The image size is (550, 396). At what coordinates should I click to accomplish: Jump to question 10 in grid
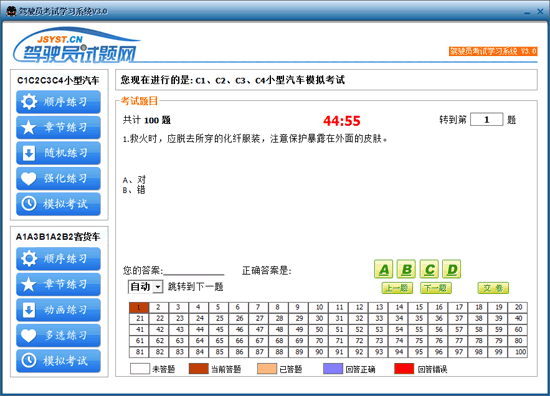coord(319,308)
